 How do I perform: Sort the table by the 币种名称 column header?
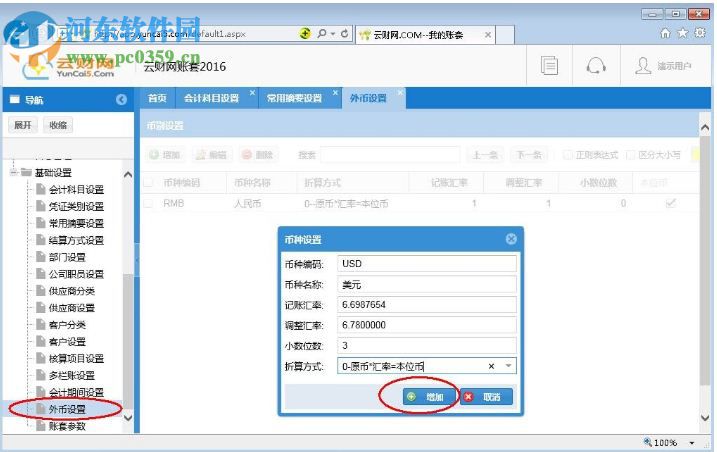(x=252, y=183)
